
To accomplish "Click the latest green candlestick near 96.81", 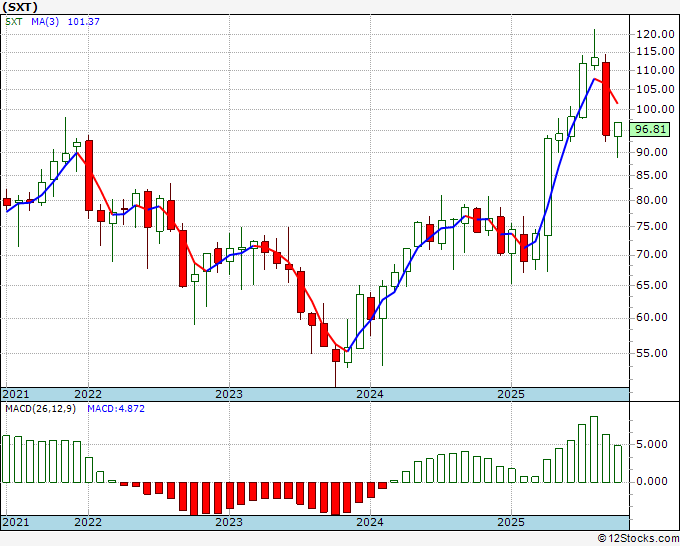I will click(618, 129).
